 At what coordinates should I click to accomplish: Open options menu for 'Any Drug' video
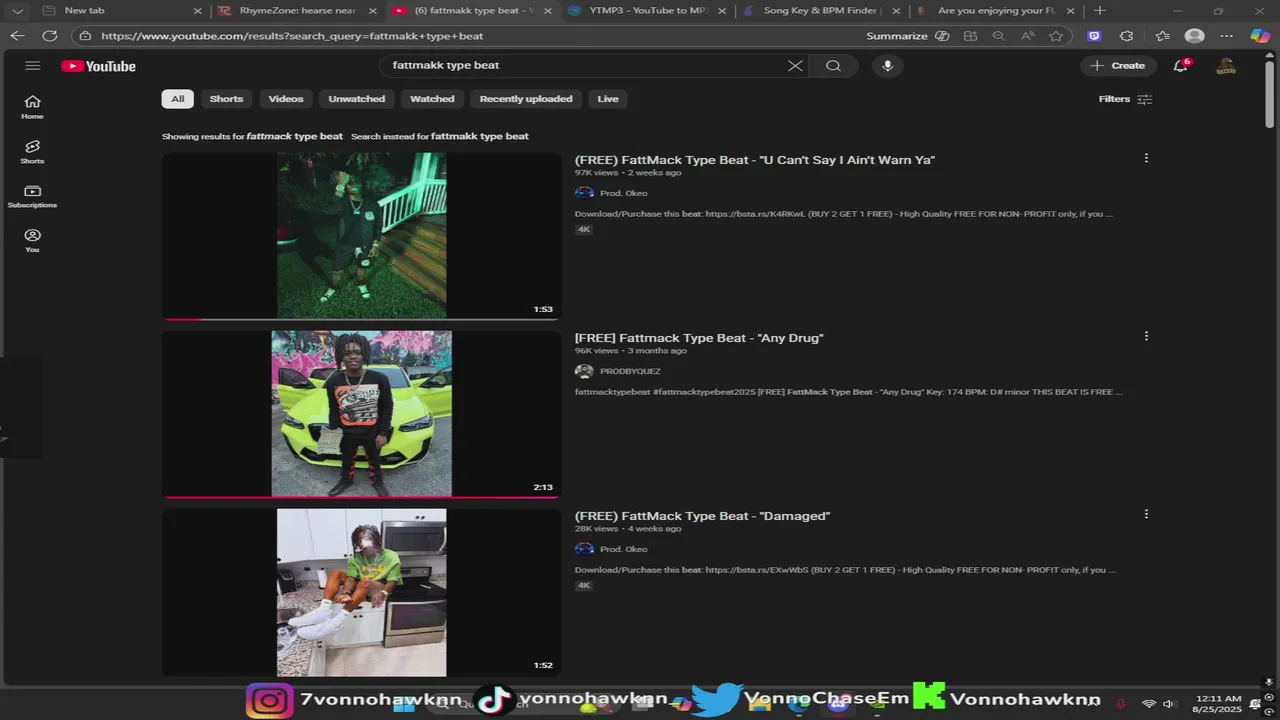tap(1146, 336)
